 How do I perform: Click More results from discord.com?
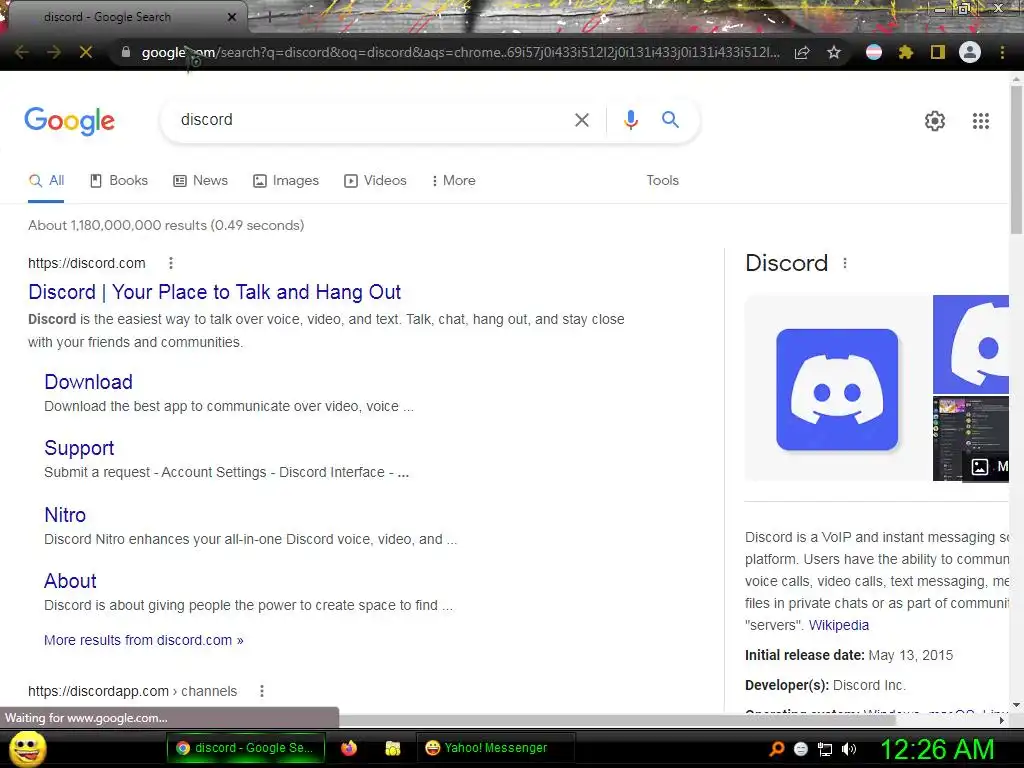pyautogui.click(x=144, y=640)
